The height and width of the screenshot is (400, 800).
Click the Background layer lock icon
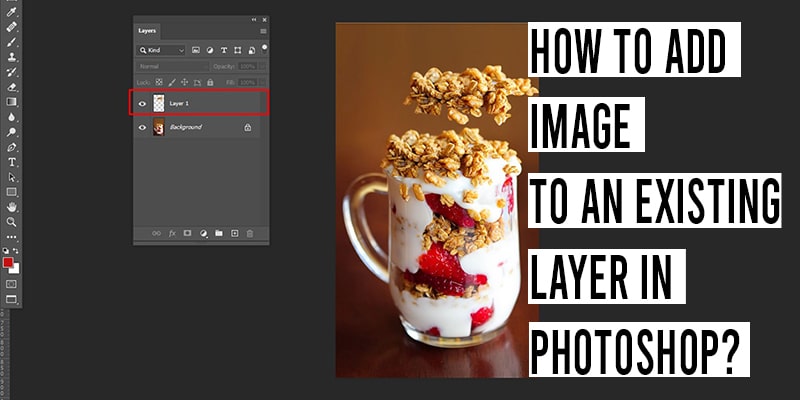(x=247, y=128)
